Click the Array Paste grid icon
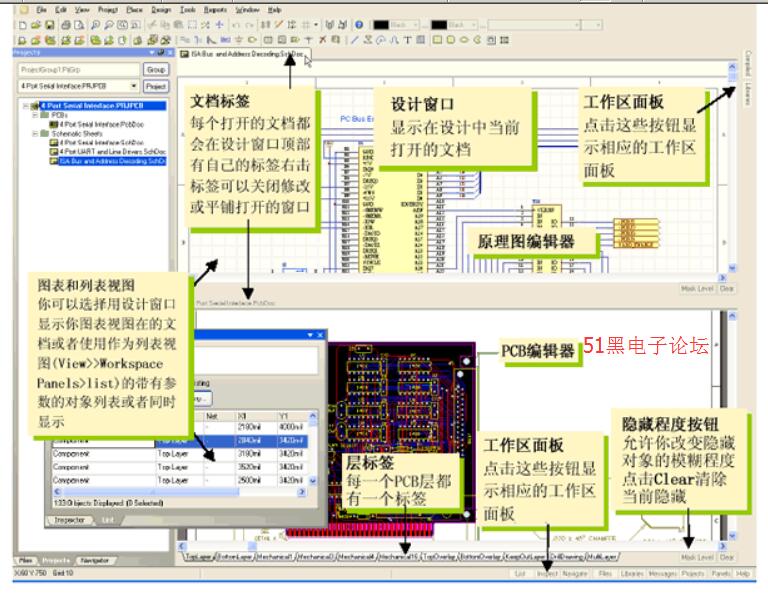Image resolution: width=768 pixels, height=602 pixels. pos(504,40)
